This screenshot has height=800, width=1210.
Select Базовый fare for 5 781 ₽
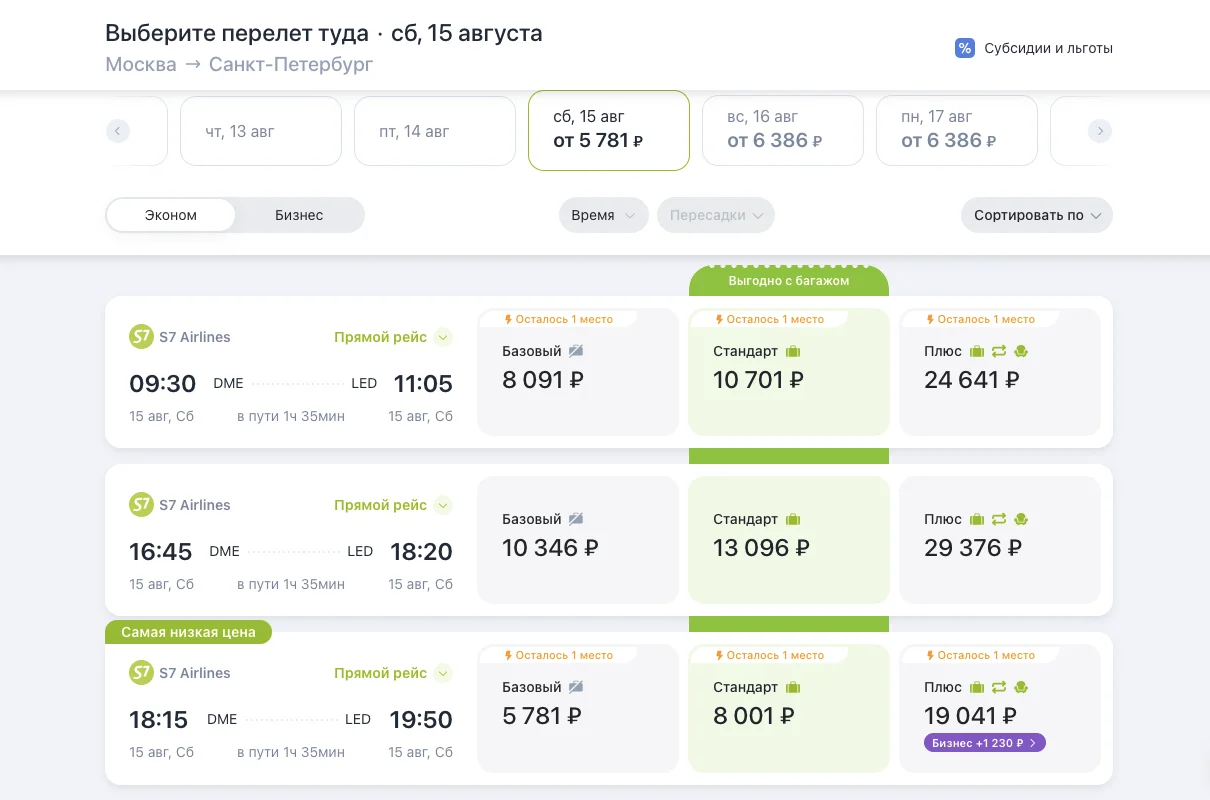[x=578, y=708]
